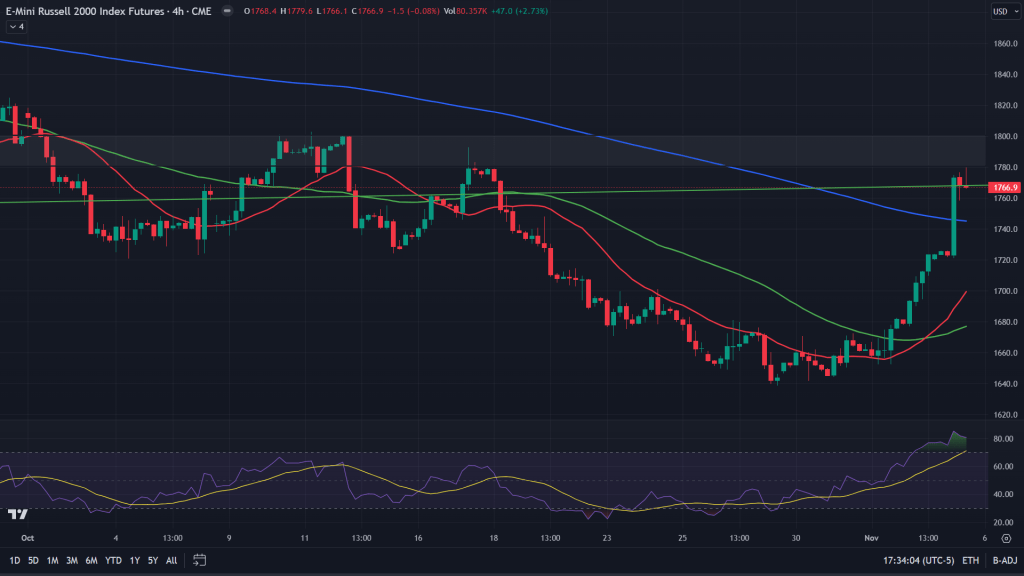Viewport: 1024px width, 576px height.
Task: Select the YTD date range
Action: tap(112, 560)
